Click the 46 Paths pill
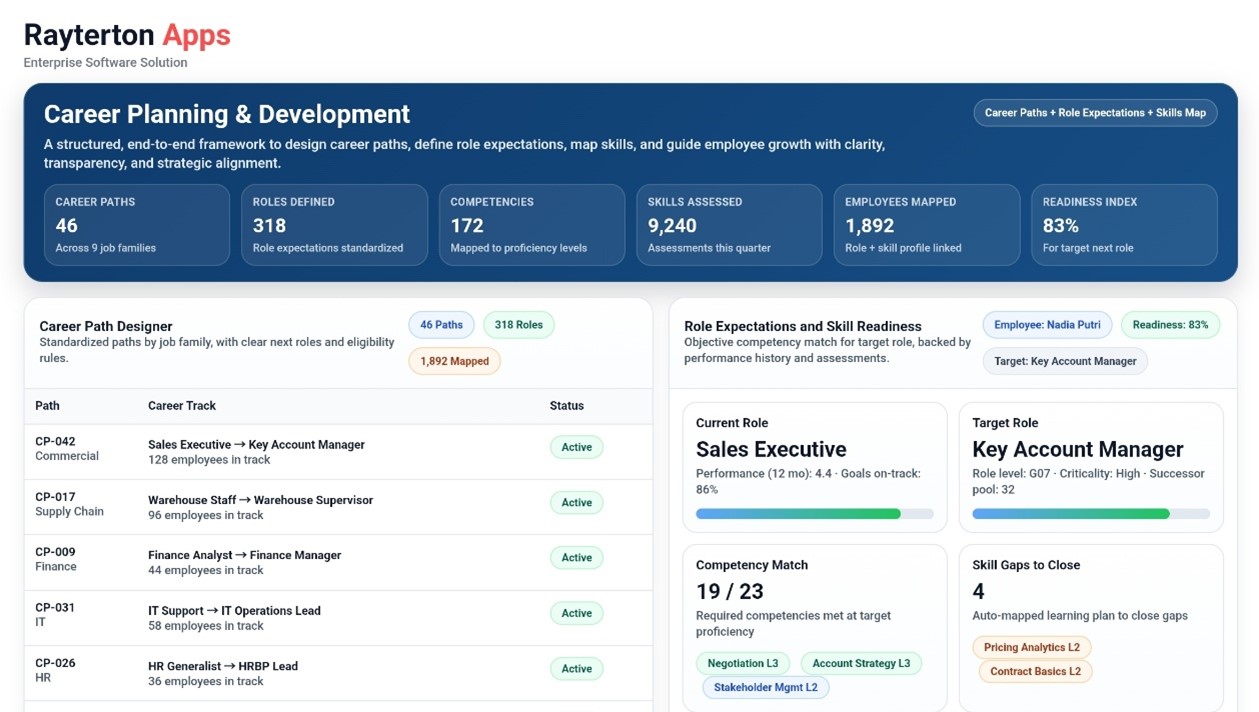This screenshot has width=1259, height=712. (x=441, y=325)
